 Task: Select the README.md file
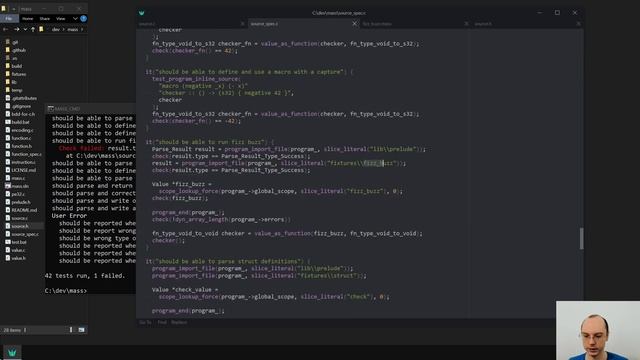click(x=24, y=210)
